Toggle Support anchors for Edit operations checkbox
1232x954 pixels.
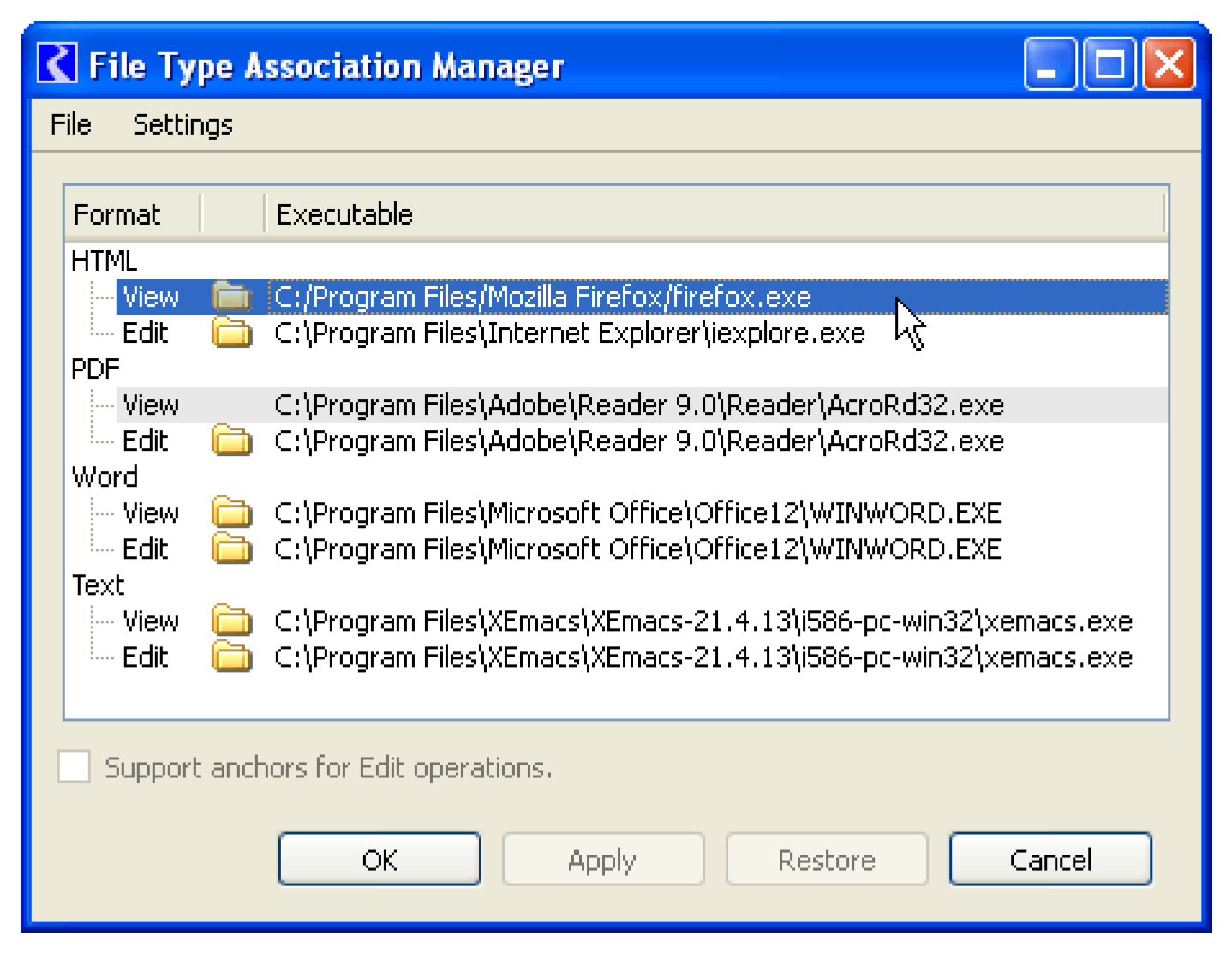[x=75, y=766]
